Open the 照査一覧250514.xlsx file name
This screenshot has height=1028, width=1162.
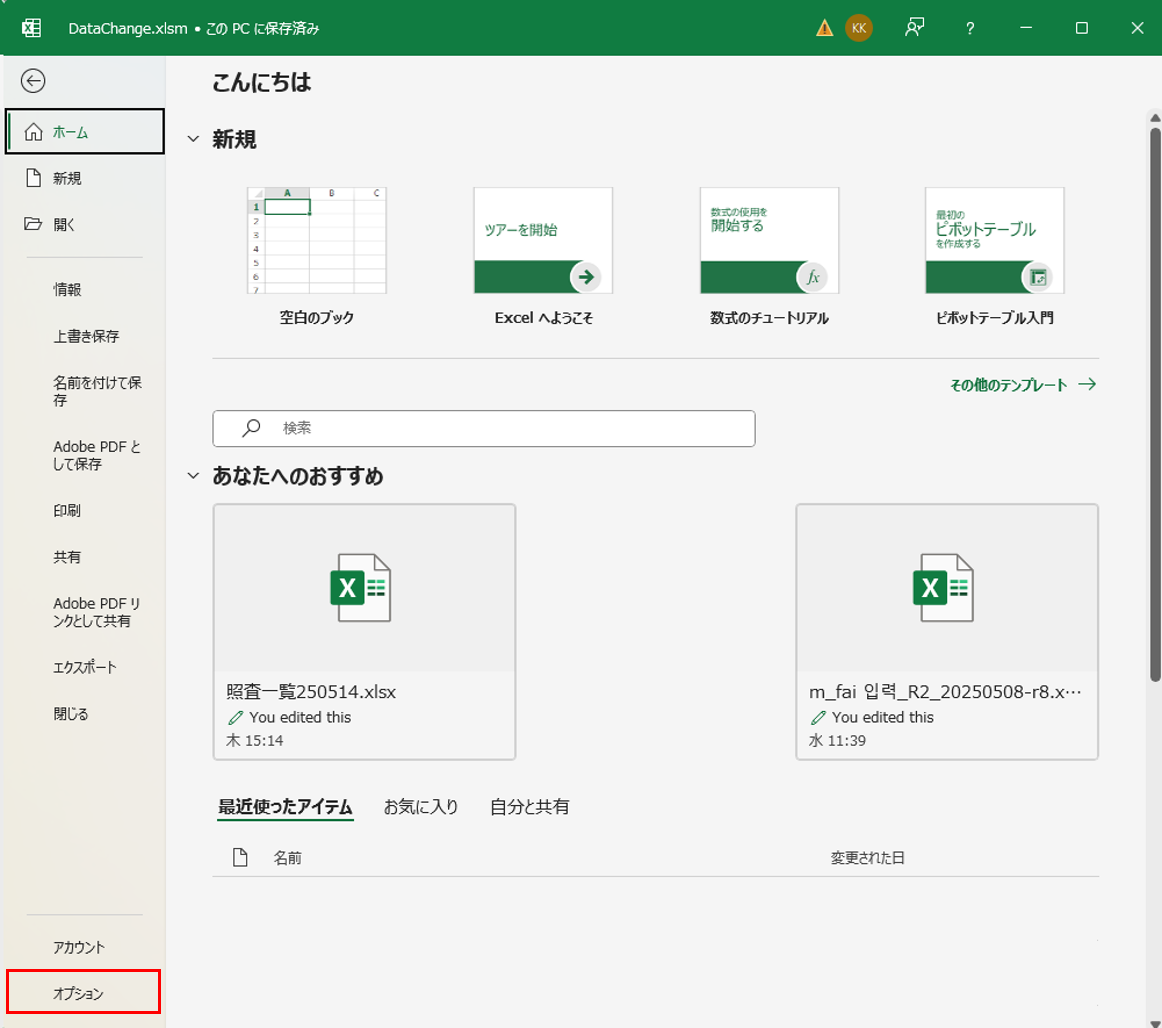point(311,692)
